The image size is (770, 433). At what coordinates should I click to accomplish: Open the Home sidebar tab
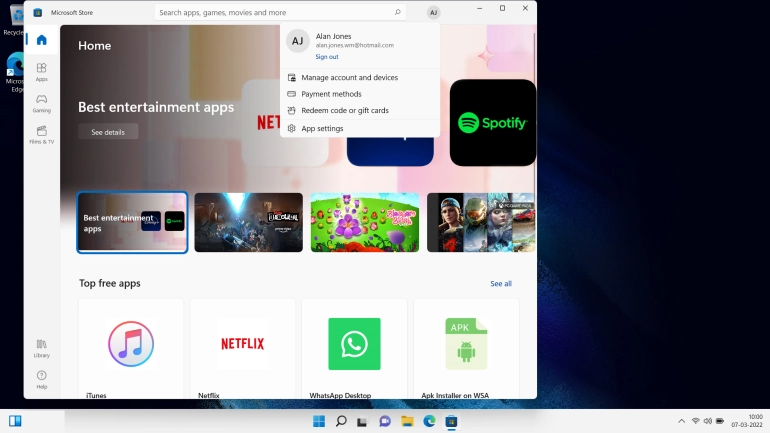point(41,40)
